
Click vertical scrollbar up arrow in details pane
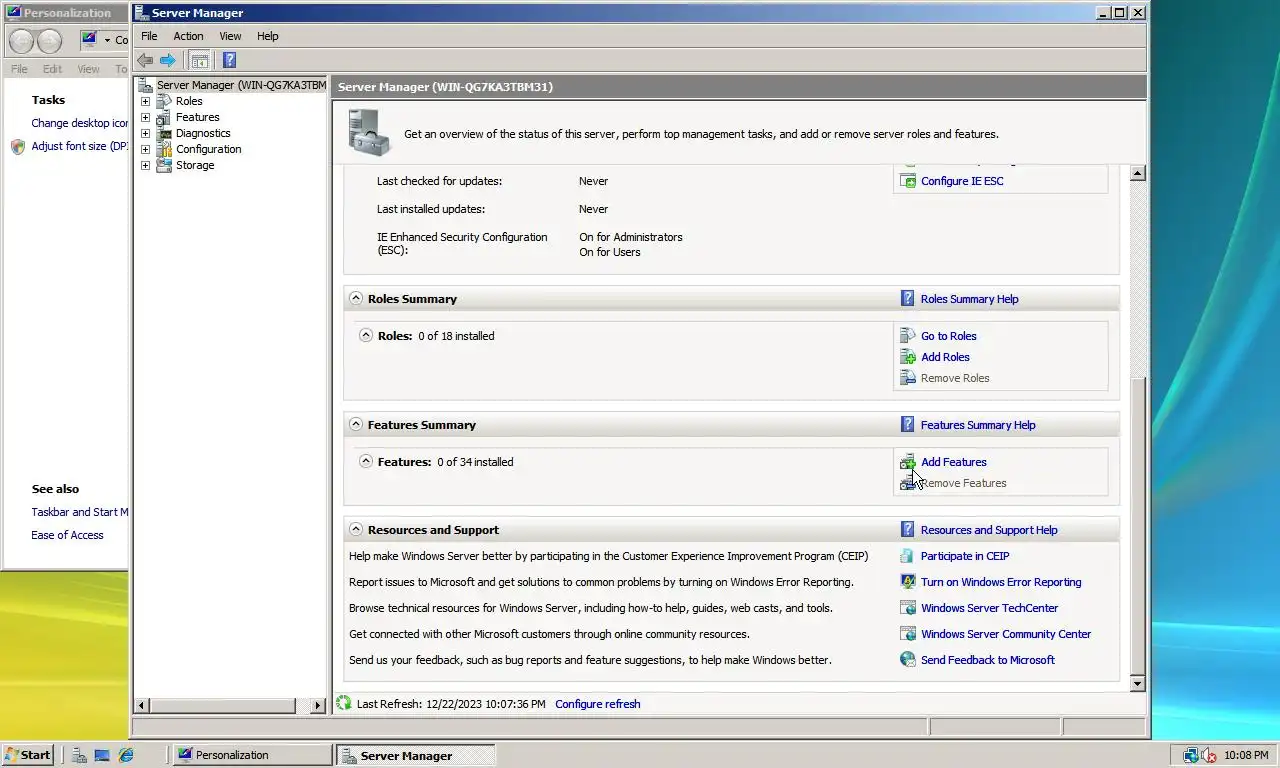(1137, 173)
